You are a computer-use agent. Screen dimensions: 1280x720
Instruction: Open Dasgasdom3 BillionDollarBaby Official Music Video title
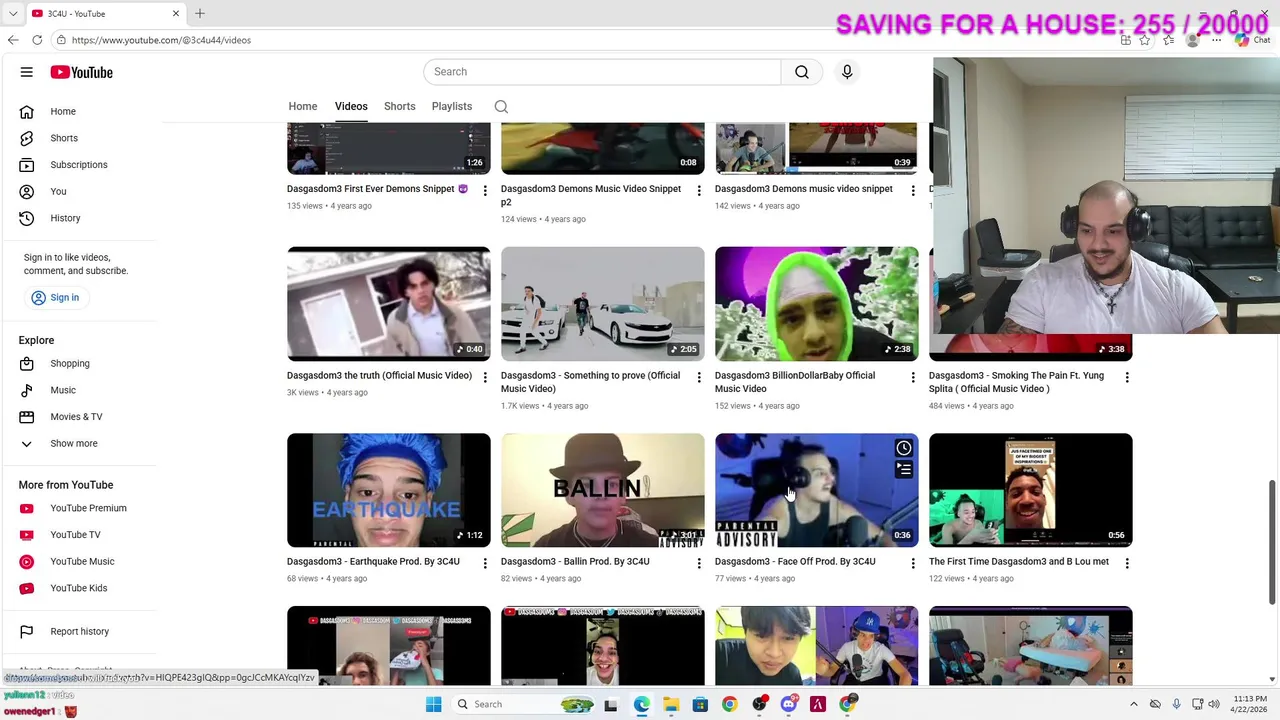pos(795,382)
